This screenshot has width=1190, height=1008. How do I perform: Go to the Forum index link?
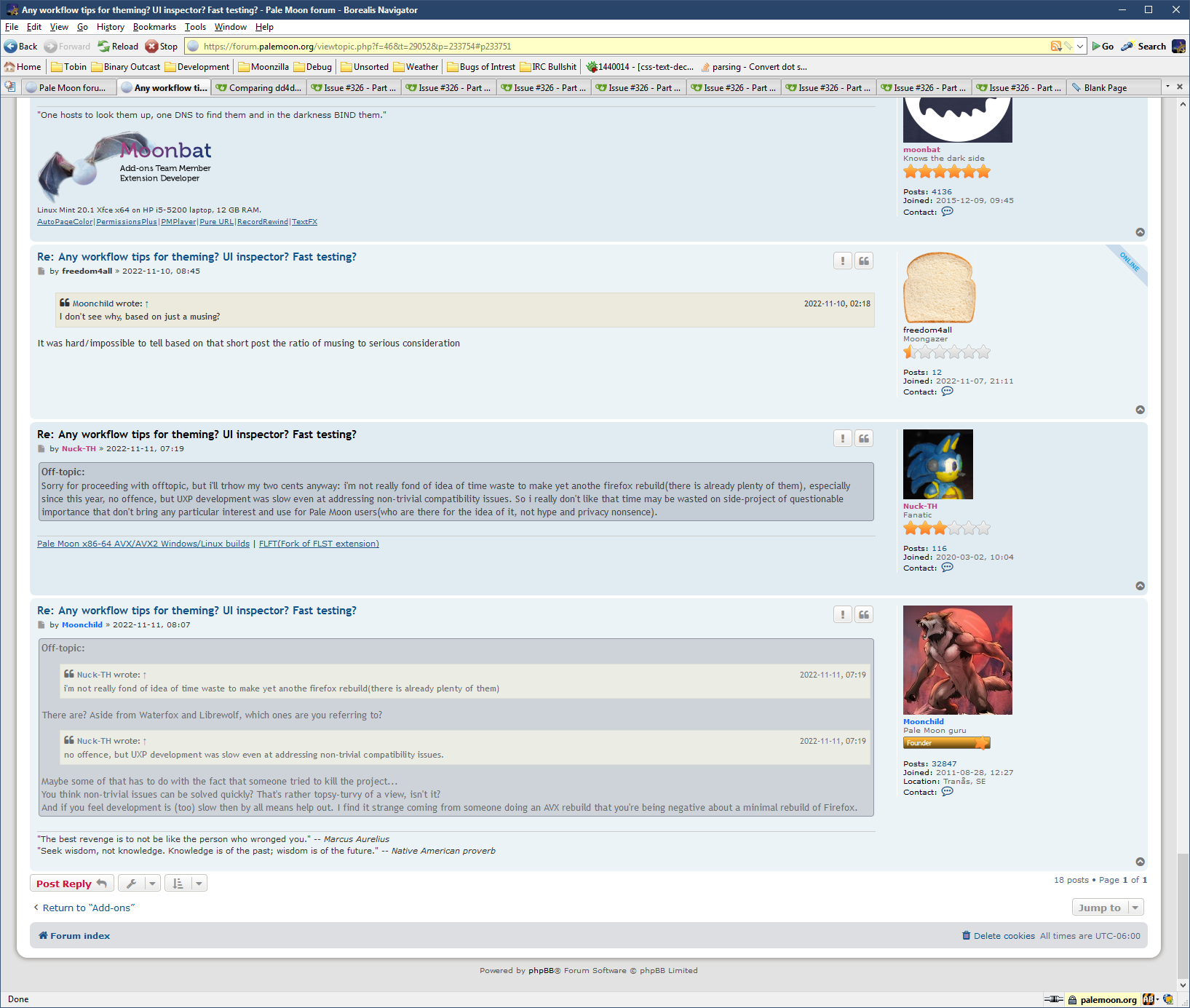pyautogui.click(x=74, y=936)
